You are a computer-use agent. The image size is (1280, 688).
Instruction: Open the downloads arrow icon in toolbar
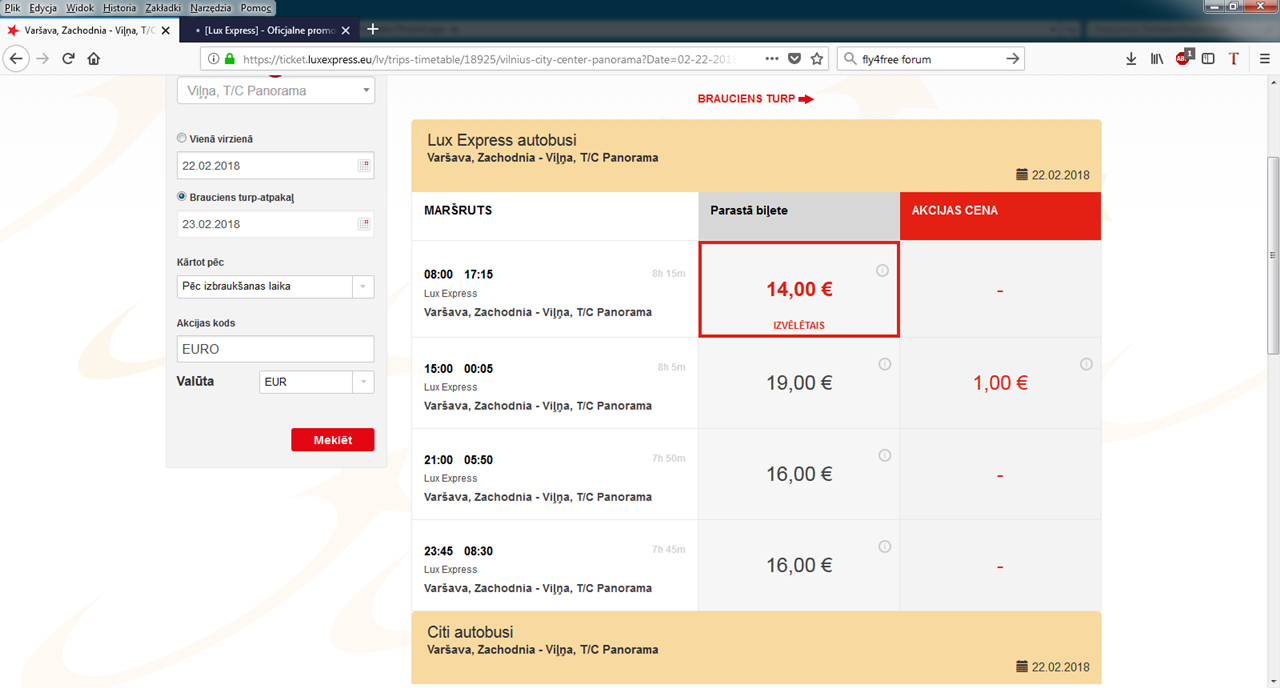(1131, 59)
